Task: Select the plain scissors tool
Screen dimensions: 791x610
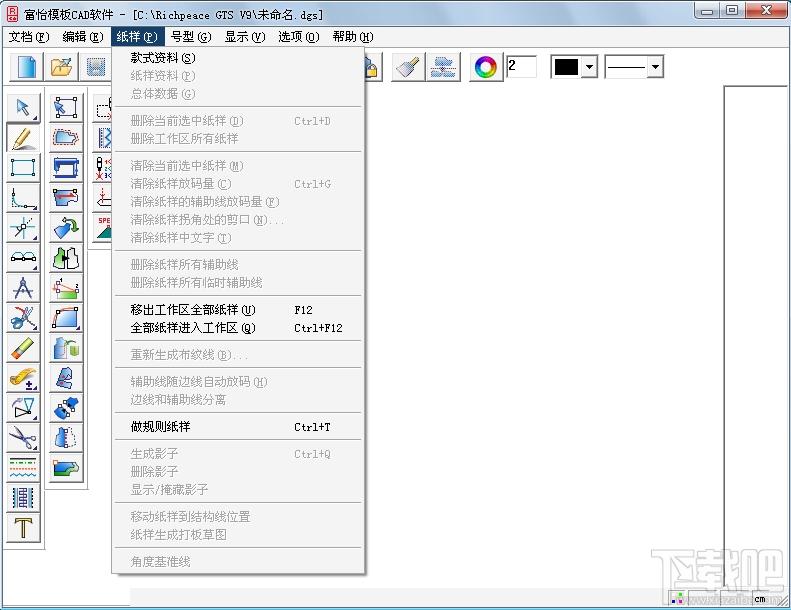Action: click(23, 437)
